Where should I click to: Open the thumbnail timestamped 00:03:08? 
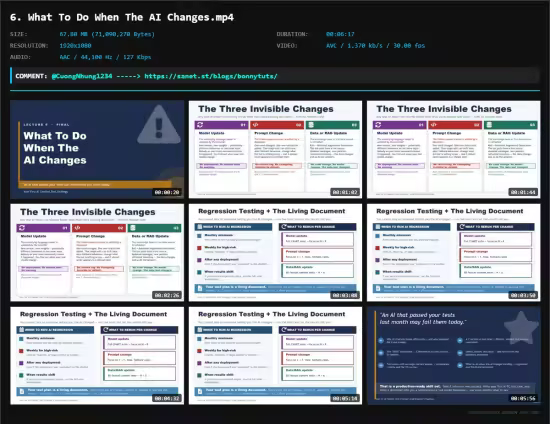[275, 253]
